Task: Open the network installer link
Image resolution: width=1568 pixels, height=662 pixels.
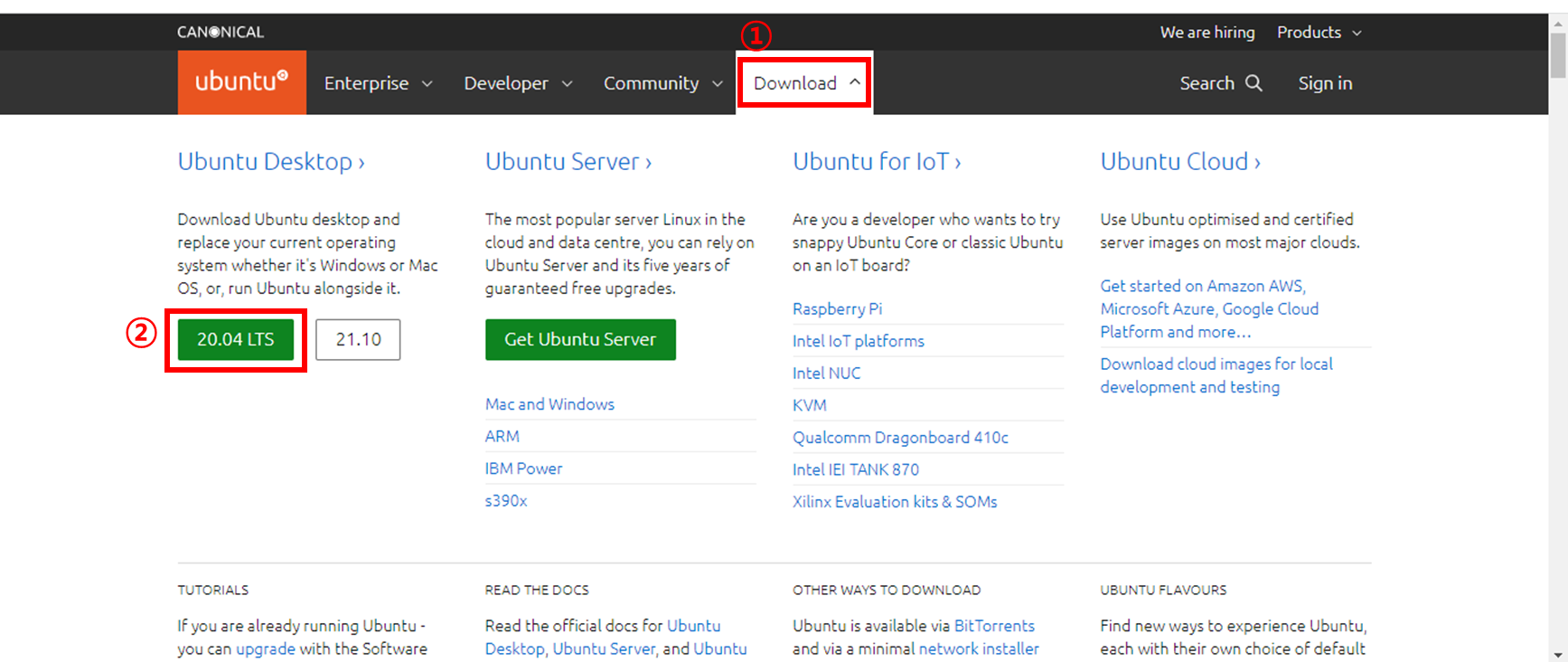Action: point(979,649)
